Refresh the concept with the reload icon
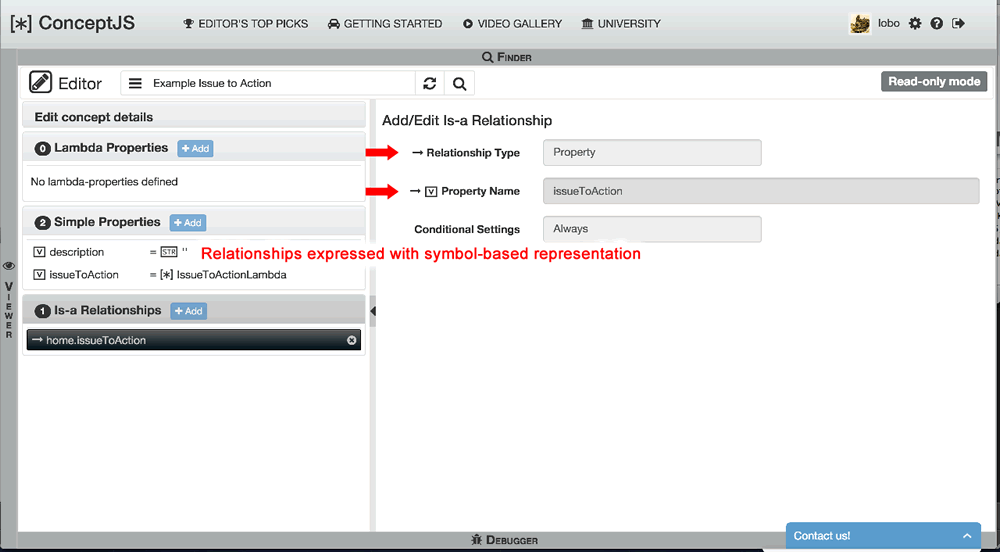1000x552 pixels. pos(430,84)
